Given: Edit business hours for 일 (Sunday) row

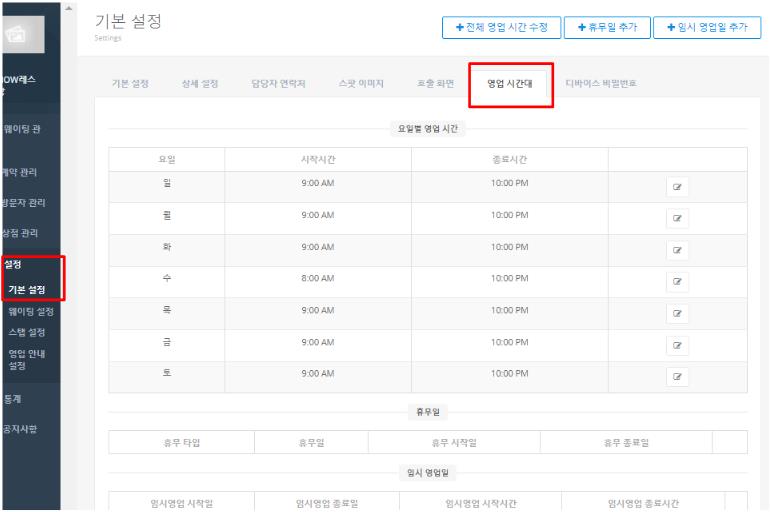Looking at the screenshot, I should tap(677, 187).
